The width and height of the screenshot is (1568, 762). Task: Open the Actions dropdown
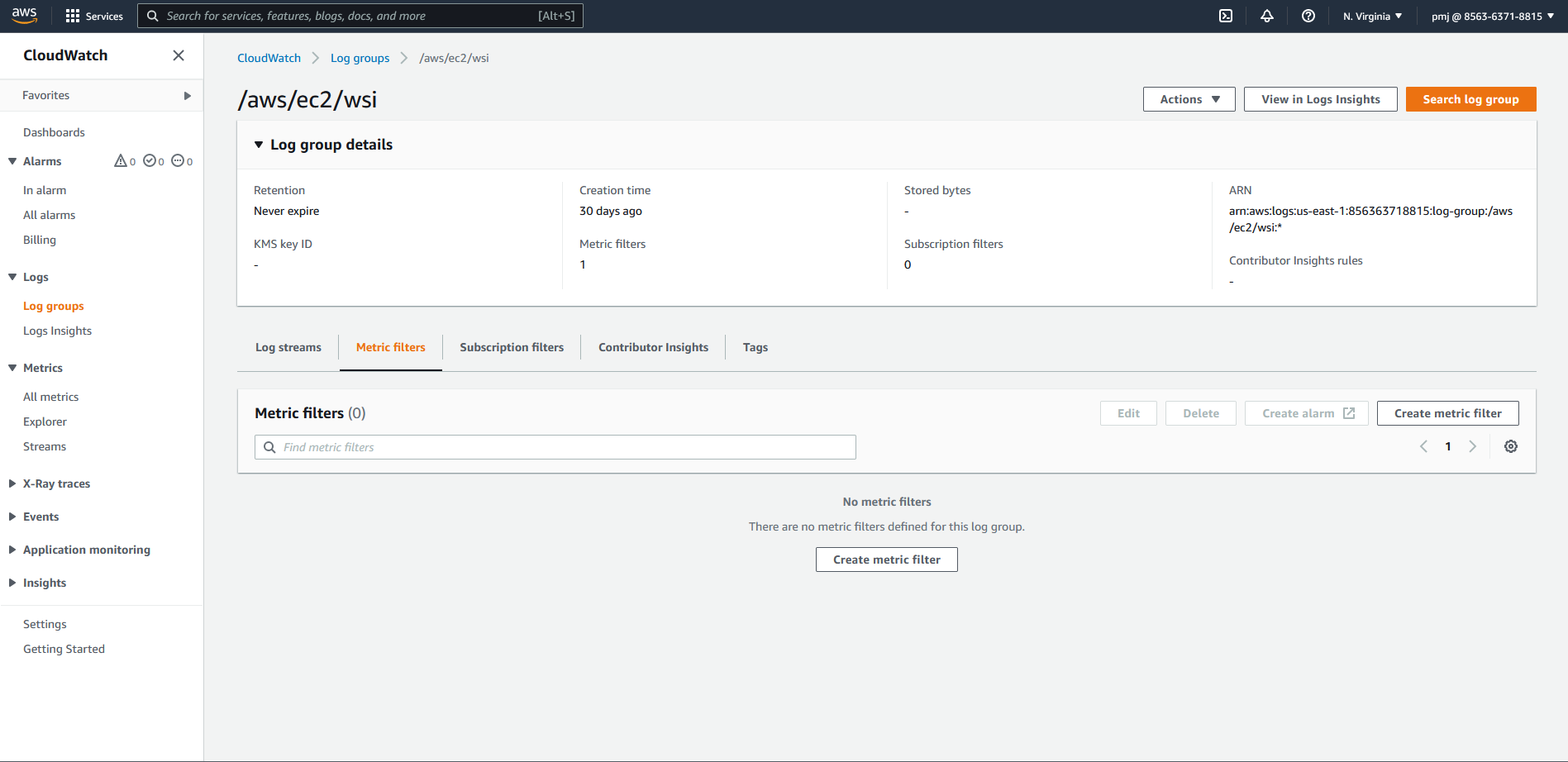click(x=1189, y=99)
